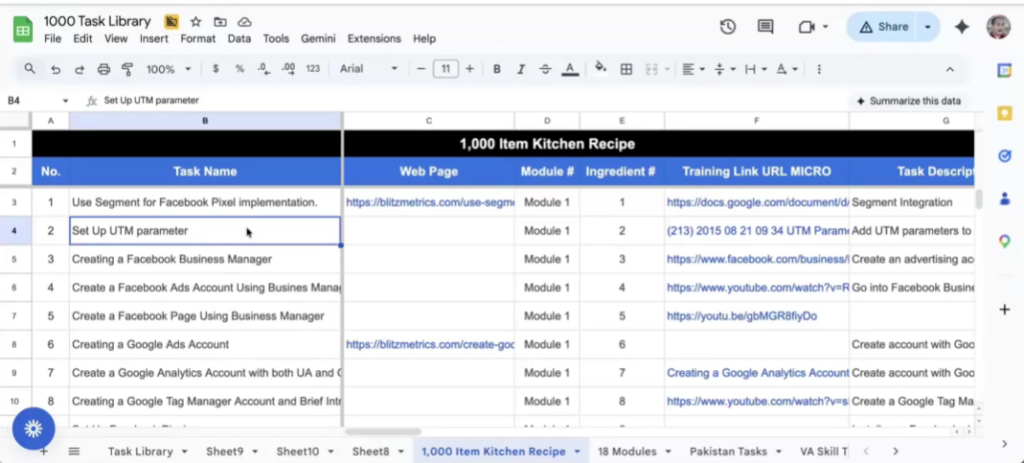Open the Extensions menu
The width and height of the screenshot is (1024, 463).
point(374,39)
